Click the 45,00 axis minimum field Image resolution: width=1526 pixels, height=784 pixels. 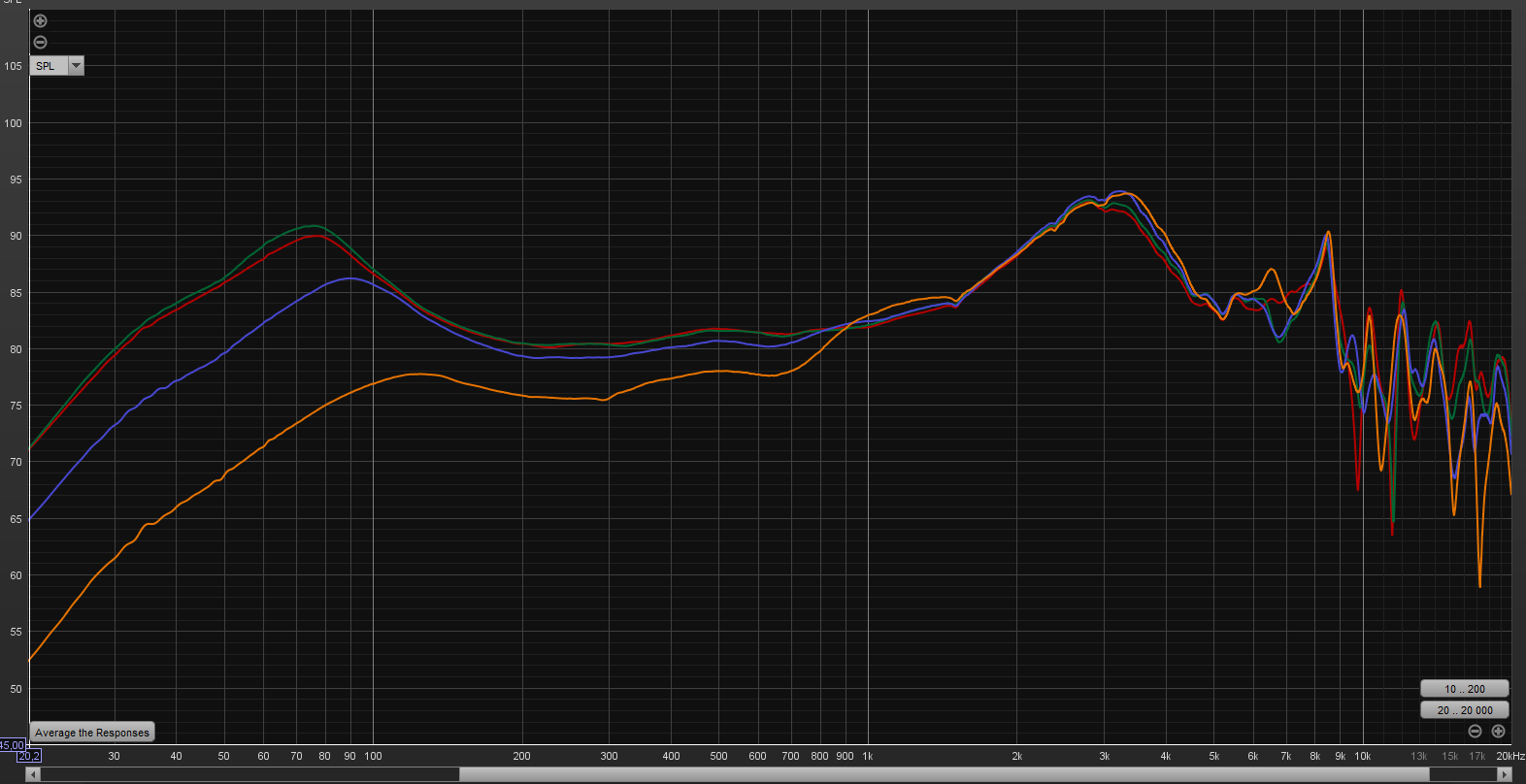(x=12, y=745)
